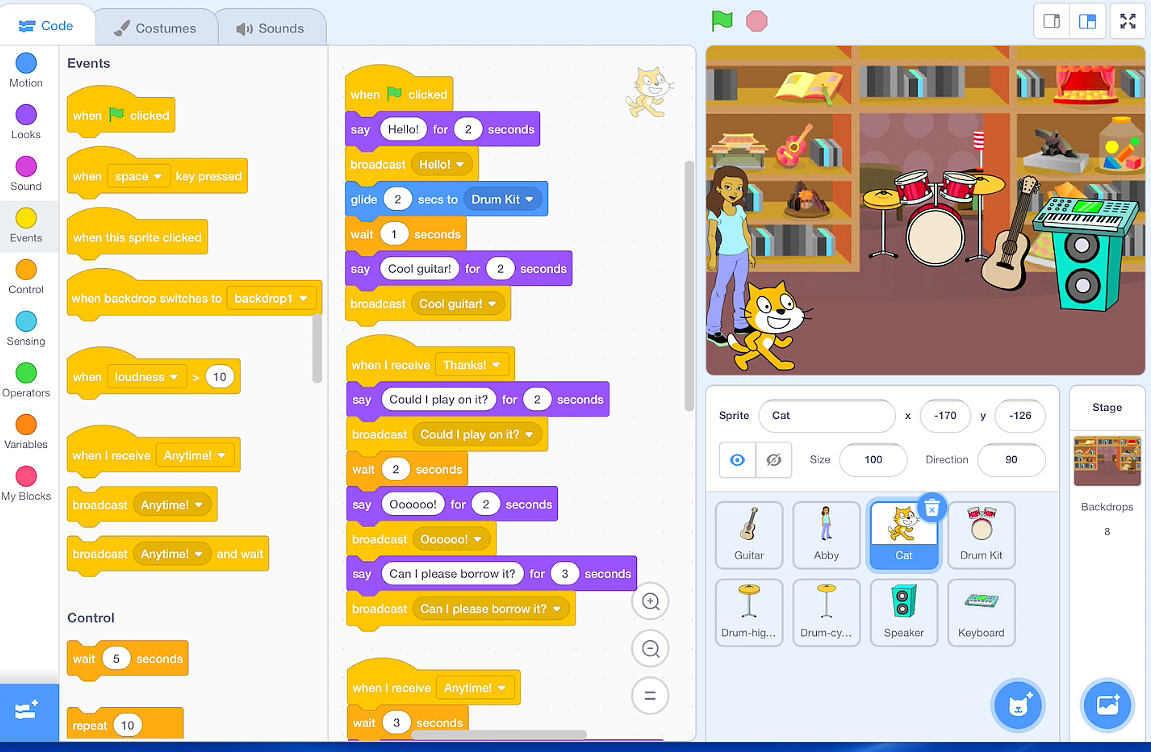This screenshot has width=1151, height=752.
Task: Click the Cat sprite on the stage
Action: (769, 326)
